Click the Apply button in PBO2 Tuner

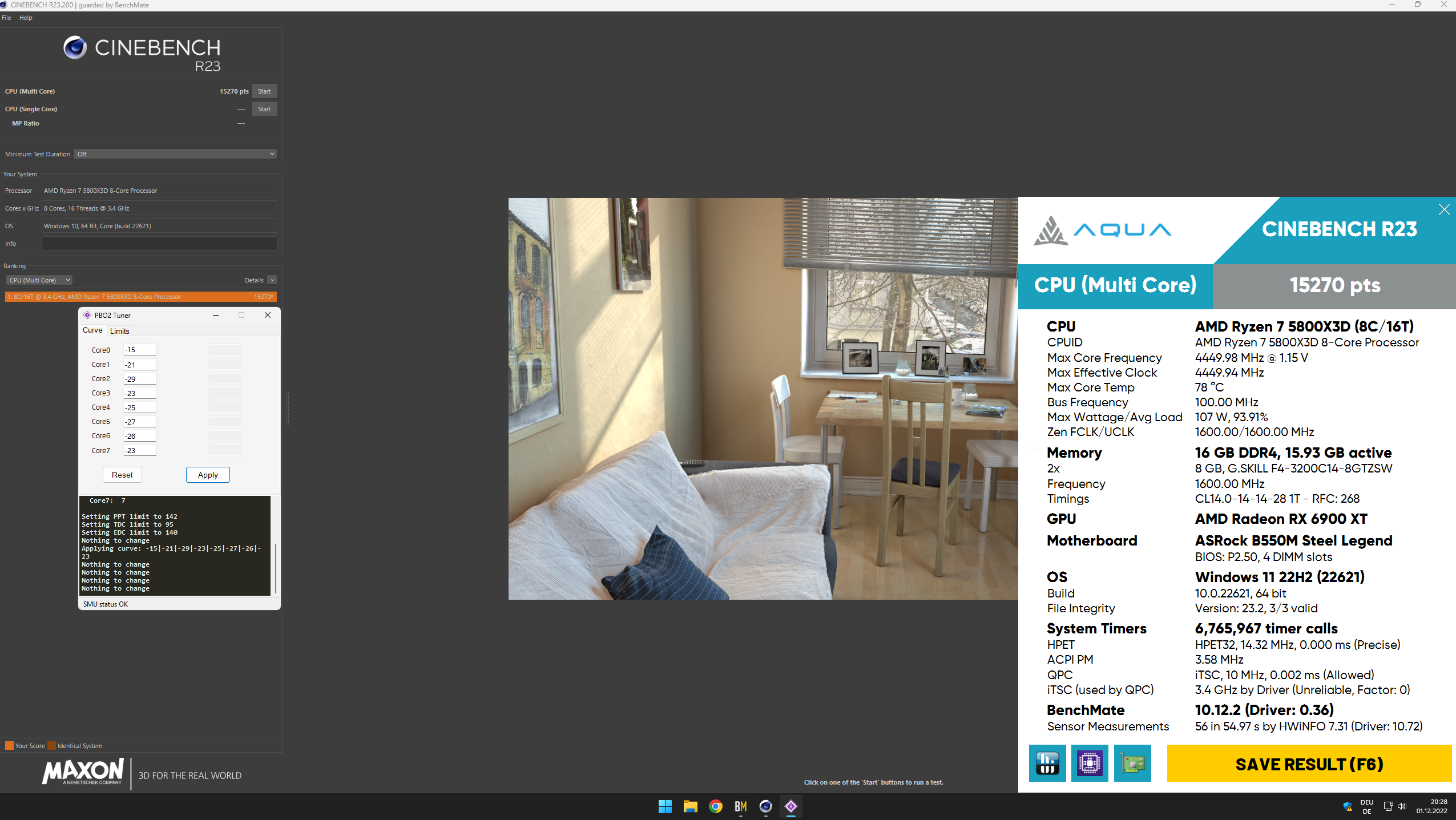pos(208,475)
